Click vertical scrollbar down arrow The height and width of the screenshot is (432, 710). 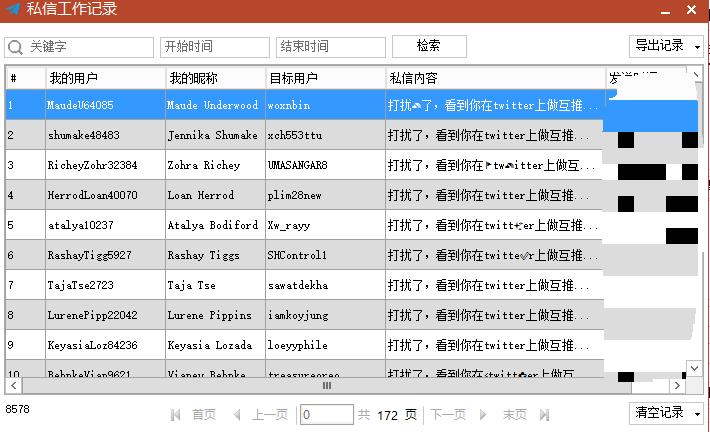point(695,368)
